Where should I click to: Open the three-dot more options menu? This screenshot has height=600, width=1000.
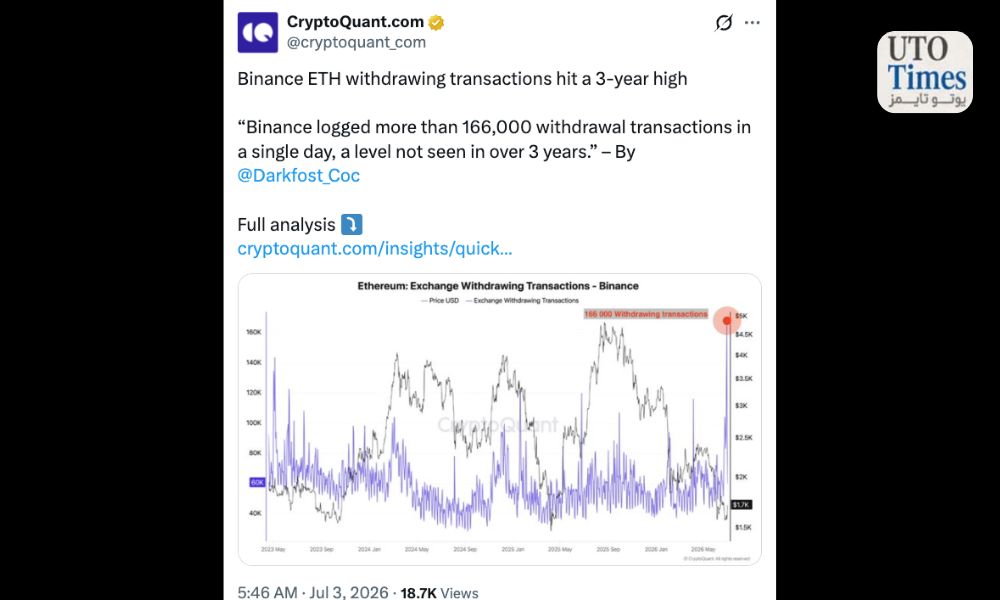(753, 23)
